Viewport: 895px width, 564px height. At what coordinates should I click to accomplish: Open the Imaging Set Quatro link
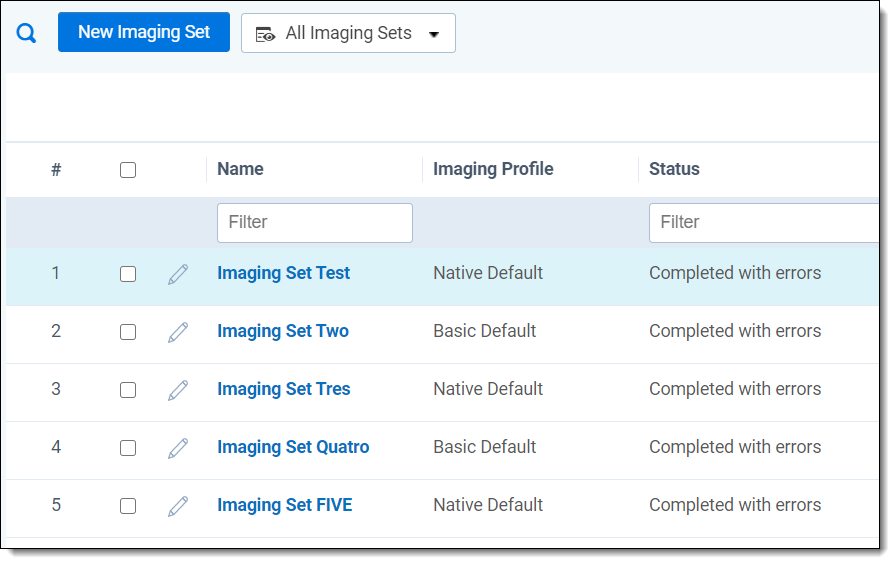(293, 447)
